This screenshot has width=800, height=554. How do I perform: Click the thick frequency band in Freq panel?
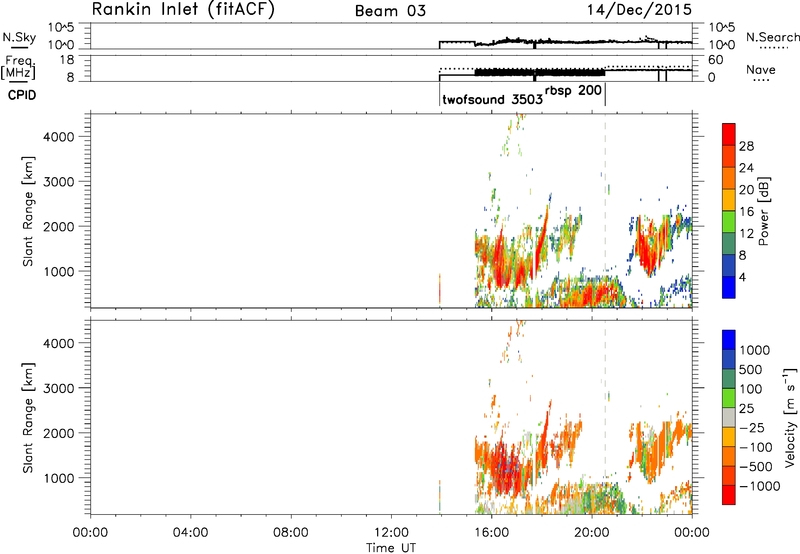pyautogui.click(x=540, y=72)
